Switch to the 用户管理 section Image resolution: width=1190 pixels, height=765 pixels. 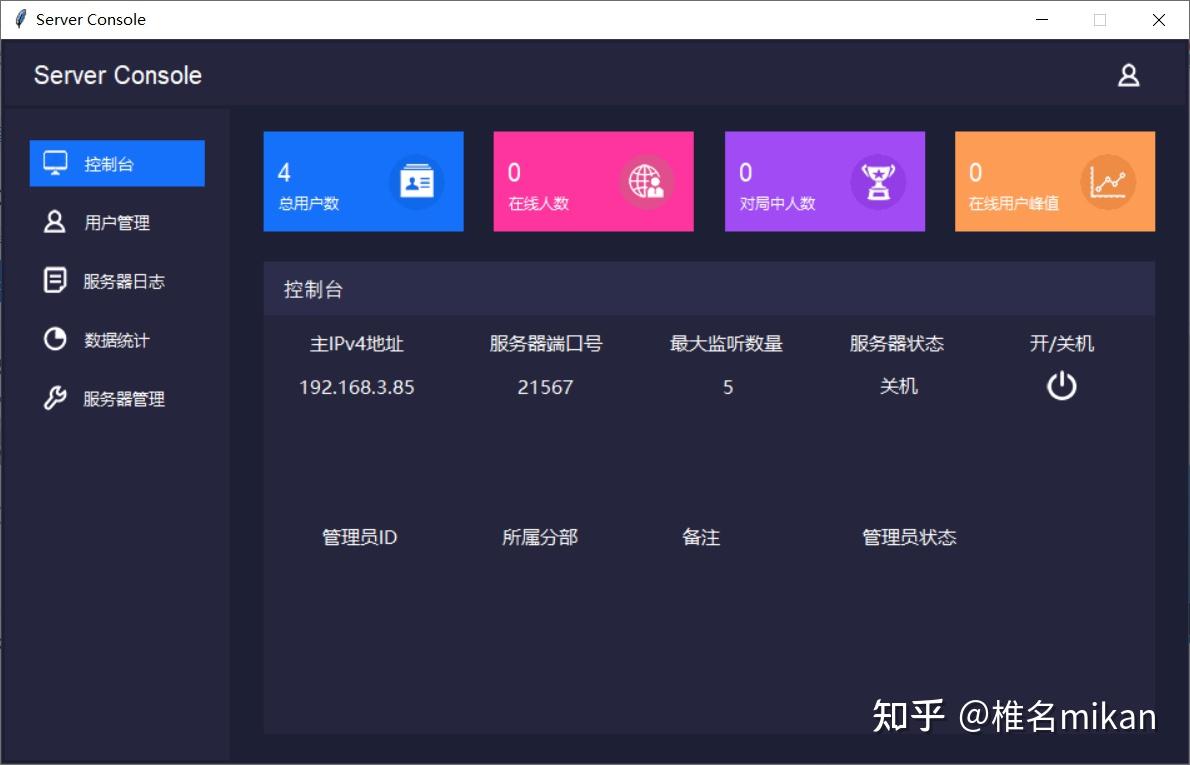[117, 222]
